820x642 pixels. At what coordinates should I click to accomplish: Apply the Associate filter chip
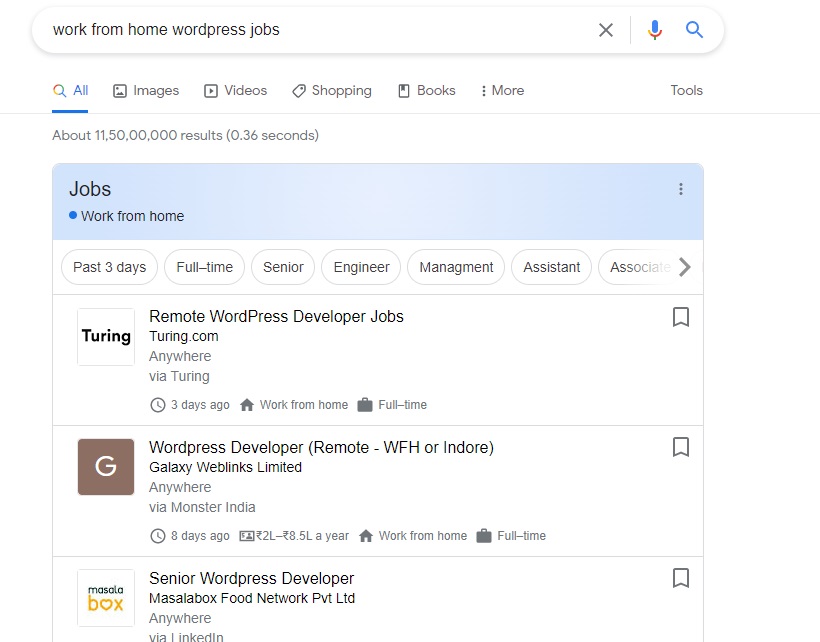(x=640, y=267)
